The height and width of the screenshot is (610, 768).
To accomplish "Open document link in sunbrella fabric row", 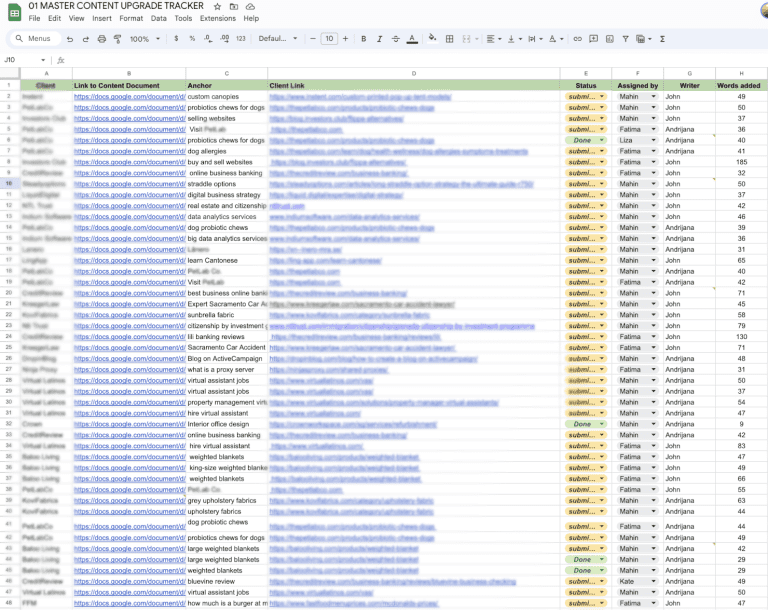I will (x=130, y=315).
